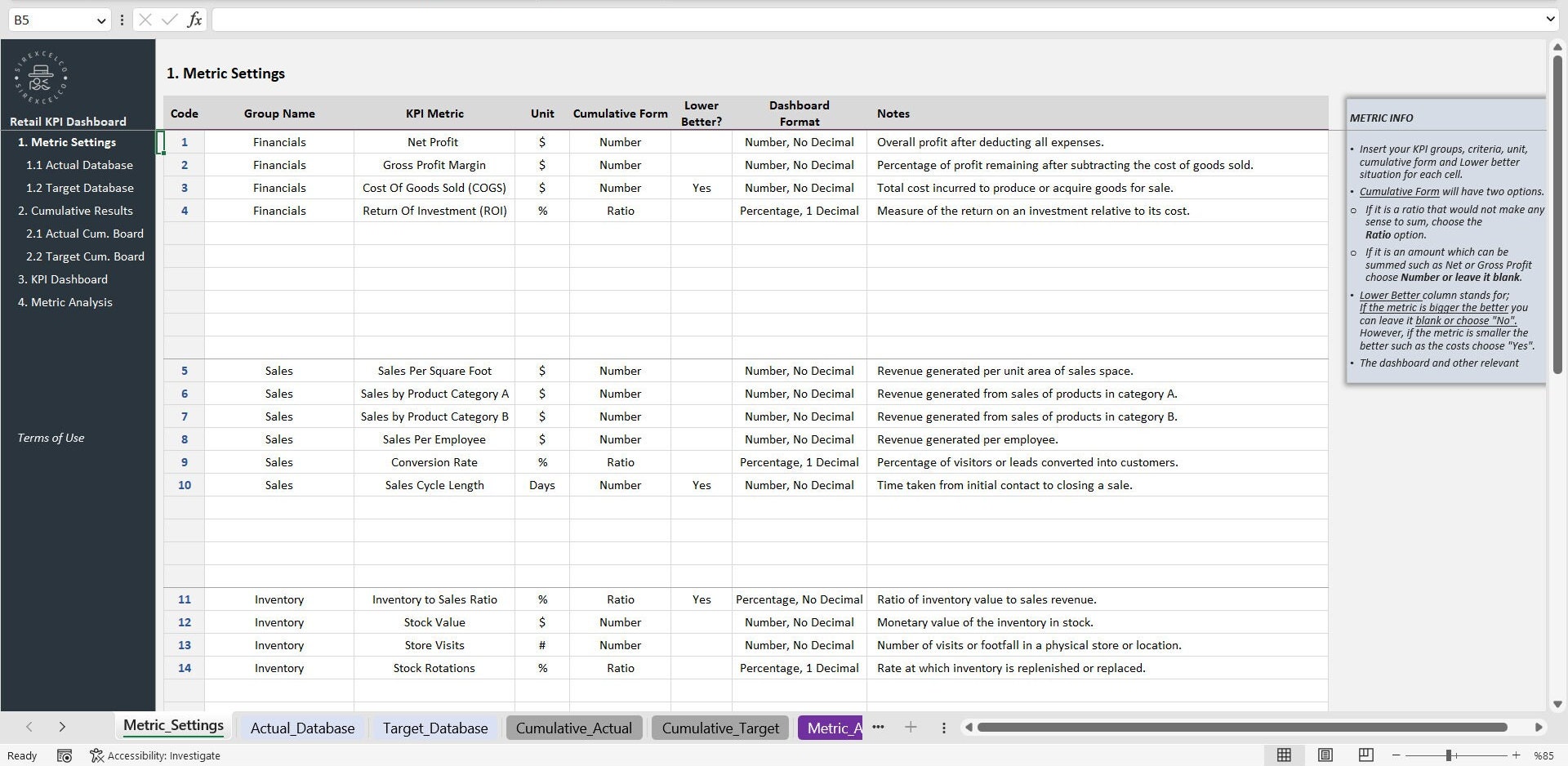Click the formula bar Cancel X icon
Image resolution: width=1568 pixels, height=766 pixels.
click(x=145, y=20)
